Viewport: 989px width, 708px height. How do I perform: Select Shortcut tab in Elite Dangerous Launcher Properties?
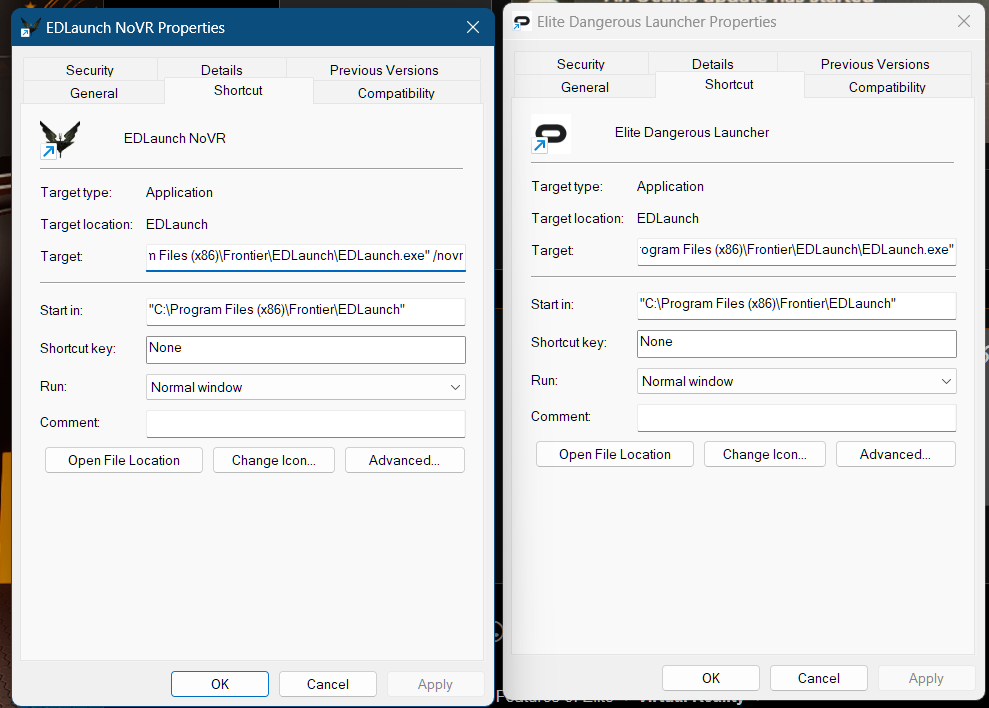click(x=729, y=85)
